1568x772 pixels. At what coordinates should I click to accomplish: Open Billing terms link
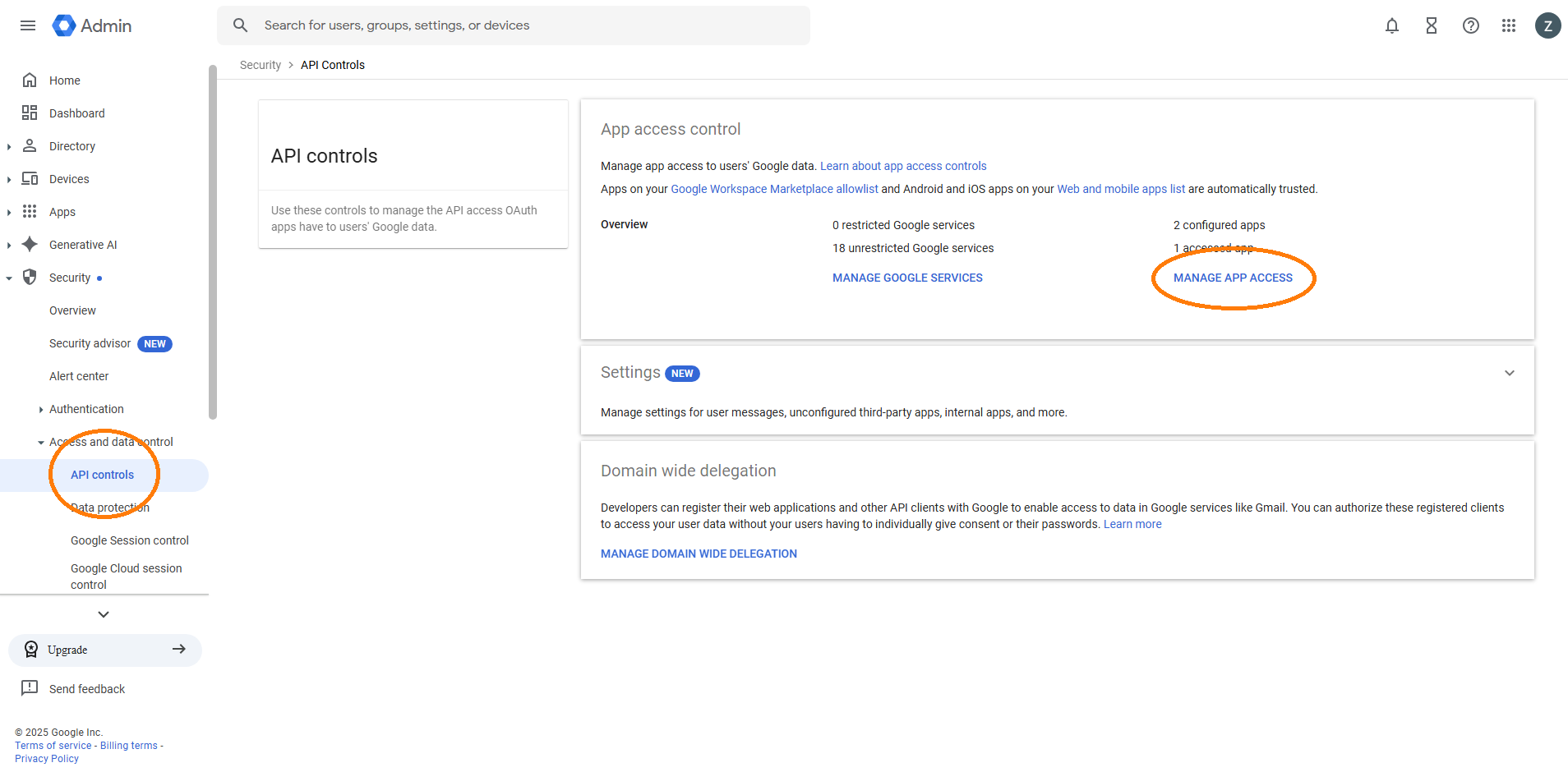129,746
